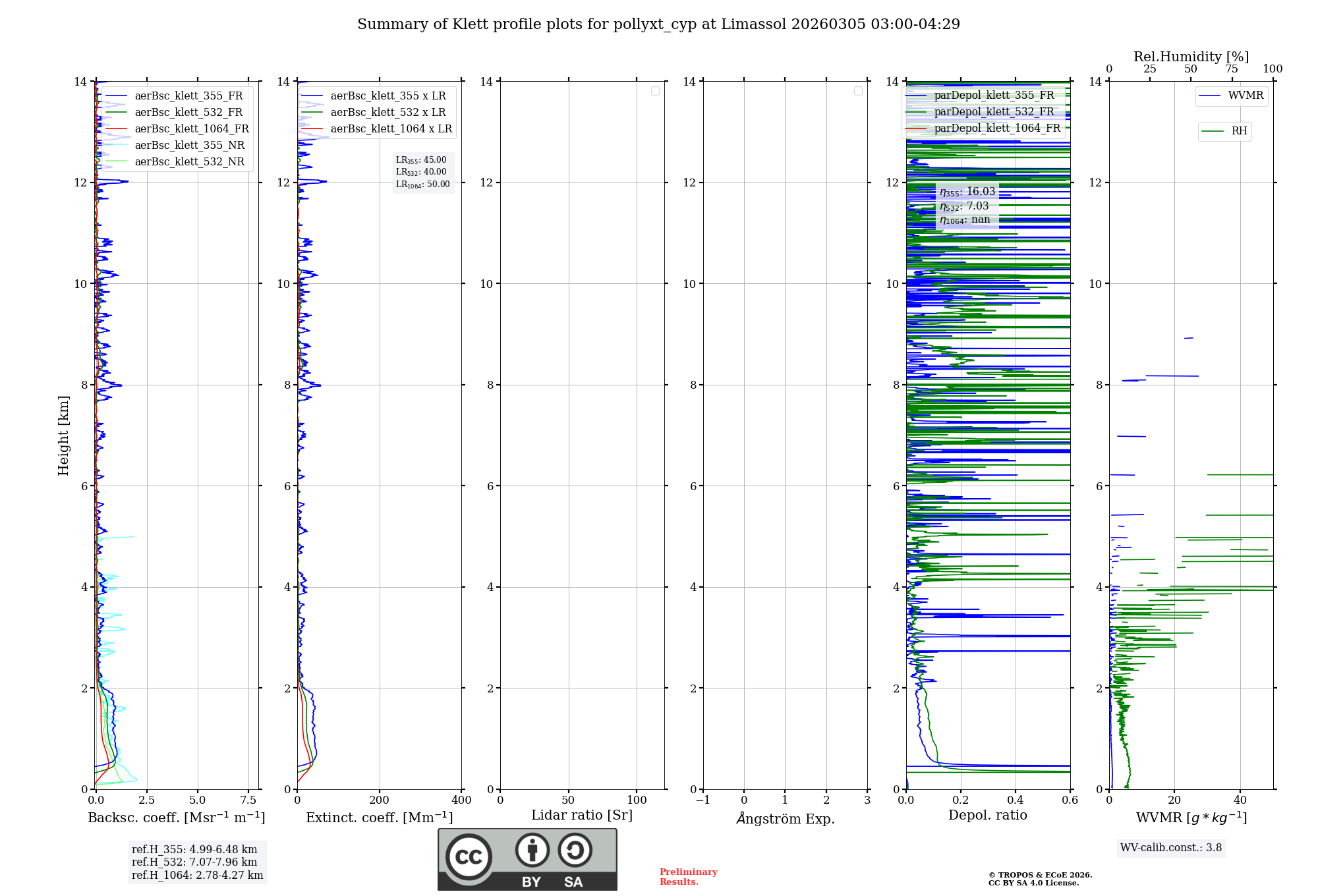Click the depolarization eta values box
This screenshot has width=1318, height=896.
click(967, 206)
